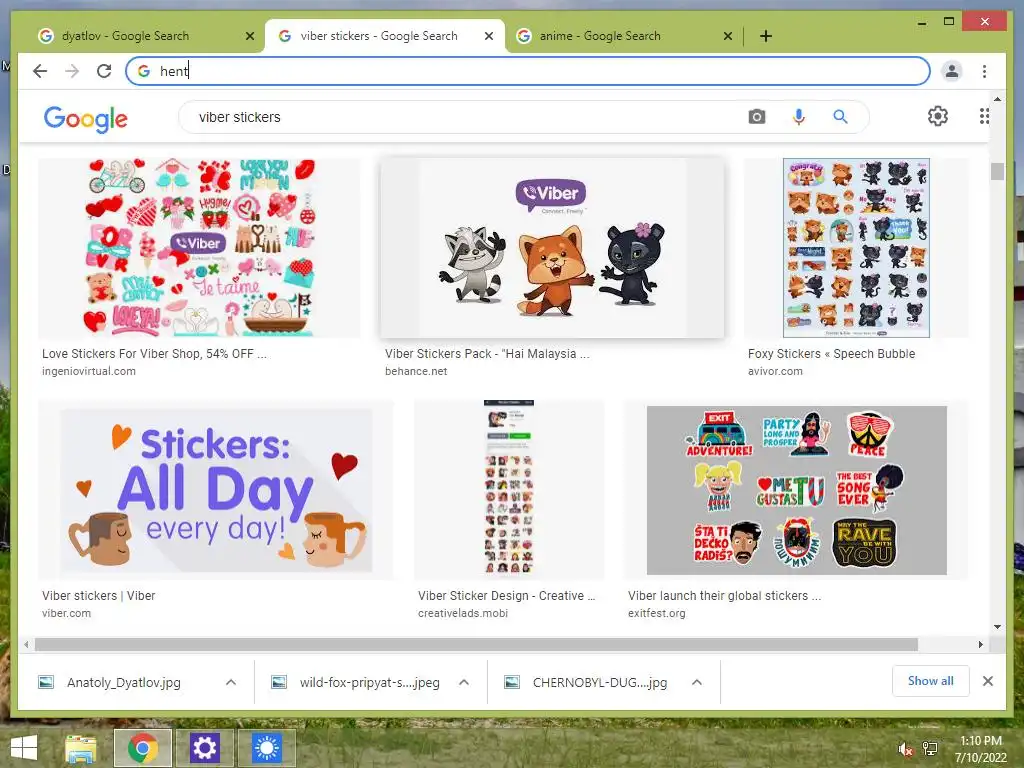Expand options for wild-fox-pripyat download
Viewport: 1024px width, 768px height.
[464, 682]
